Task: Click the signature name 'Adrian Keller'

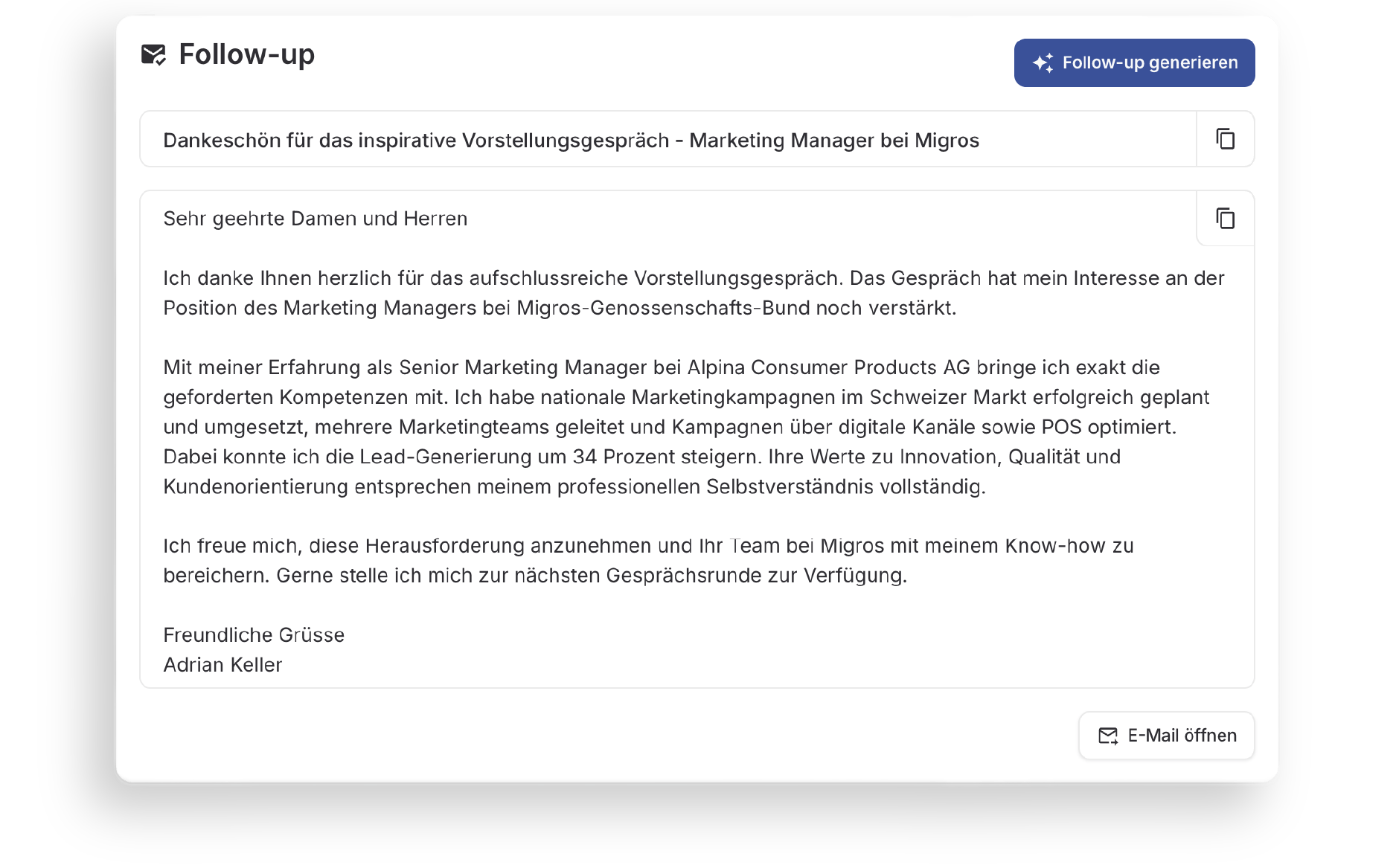Action: 222,665
